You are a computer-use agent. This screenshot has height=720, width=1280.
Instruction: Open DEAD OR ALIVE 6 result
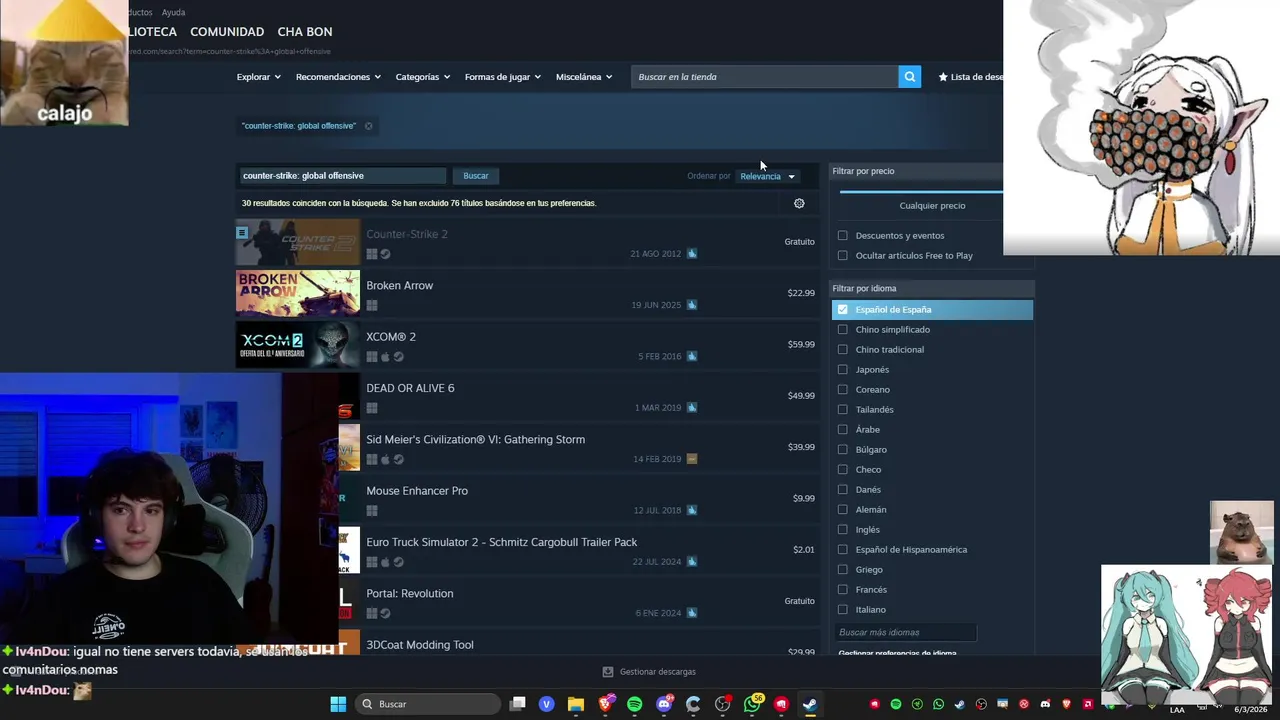tap(578, 397)
